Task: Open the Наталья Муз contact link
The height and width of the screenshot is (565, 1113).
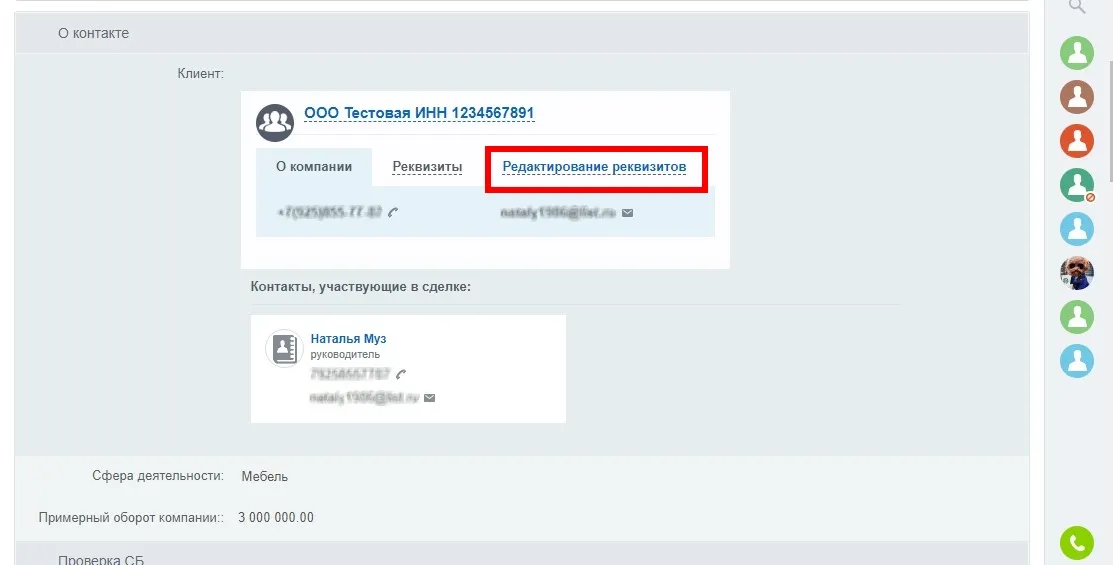Action: pos(348,339)
